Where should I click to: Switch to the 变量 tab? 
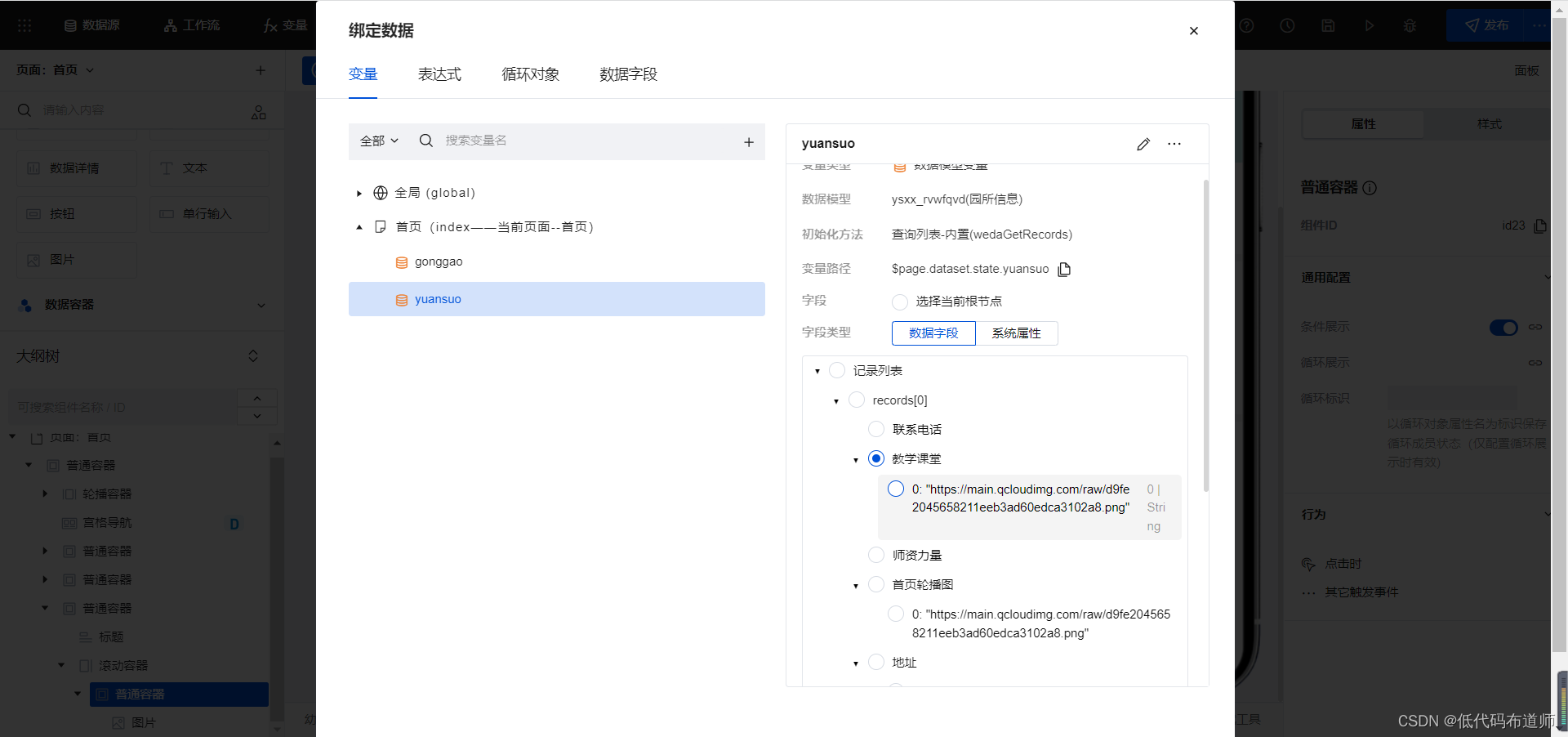(x=363, y=74)
